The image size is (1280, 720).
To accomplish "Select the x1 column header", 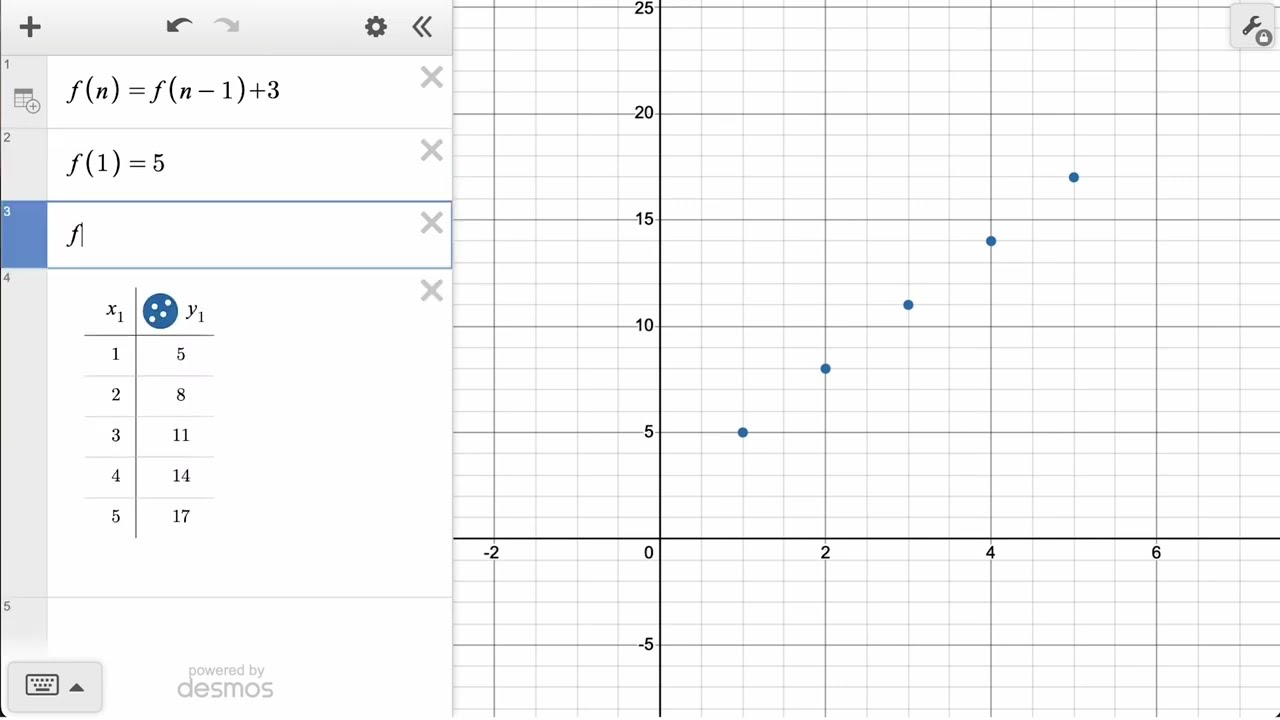I will coord(115,311).
